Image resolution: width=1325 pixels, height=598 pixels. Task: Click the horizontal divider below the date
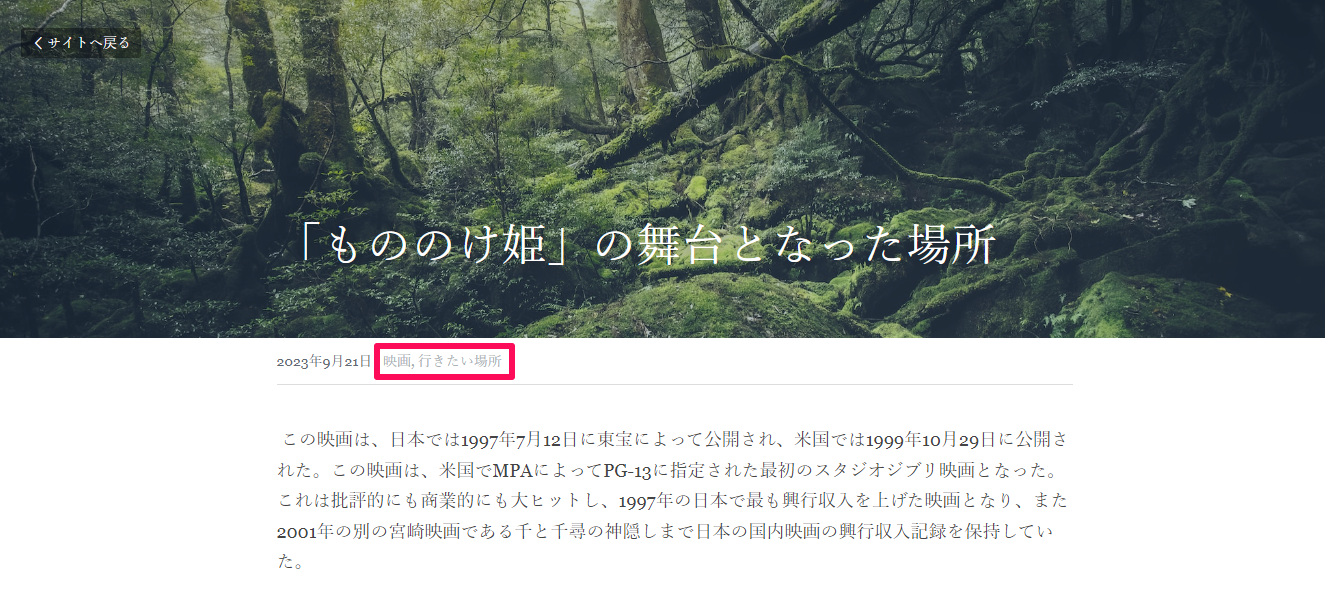[x=675, y=384]
